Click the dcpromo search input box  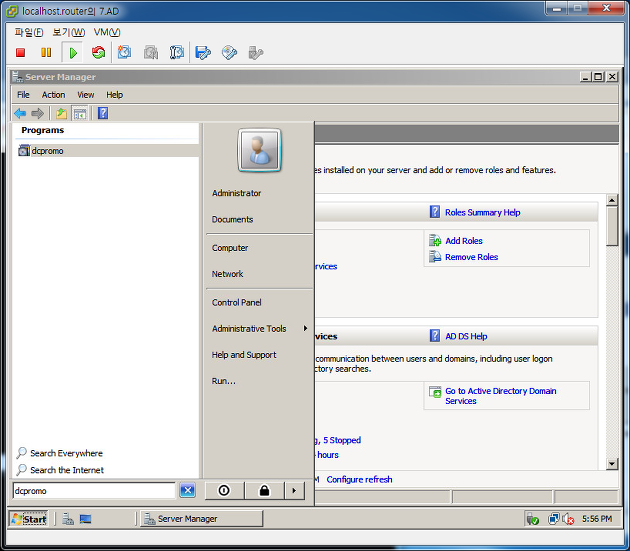coord(94,491)
